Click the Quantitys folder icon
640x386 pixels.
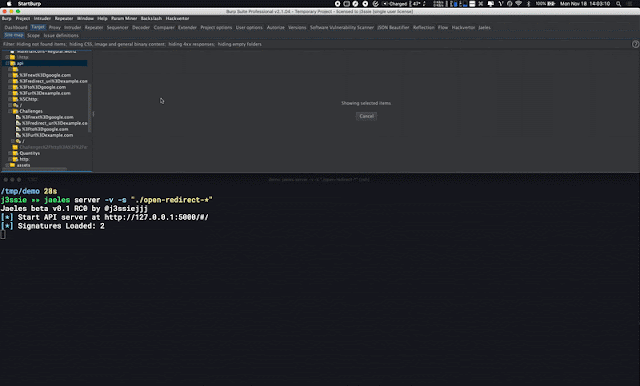click(16, 153)
